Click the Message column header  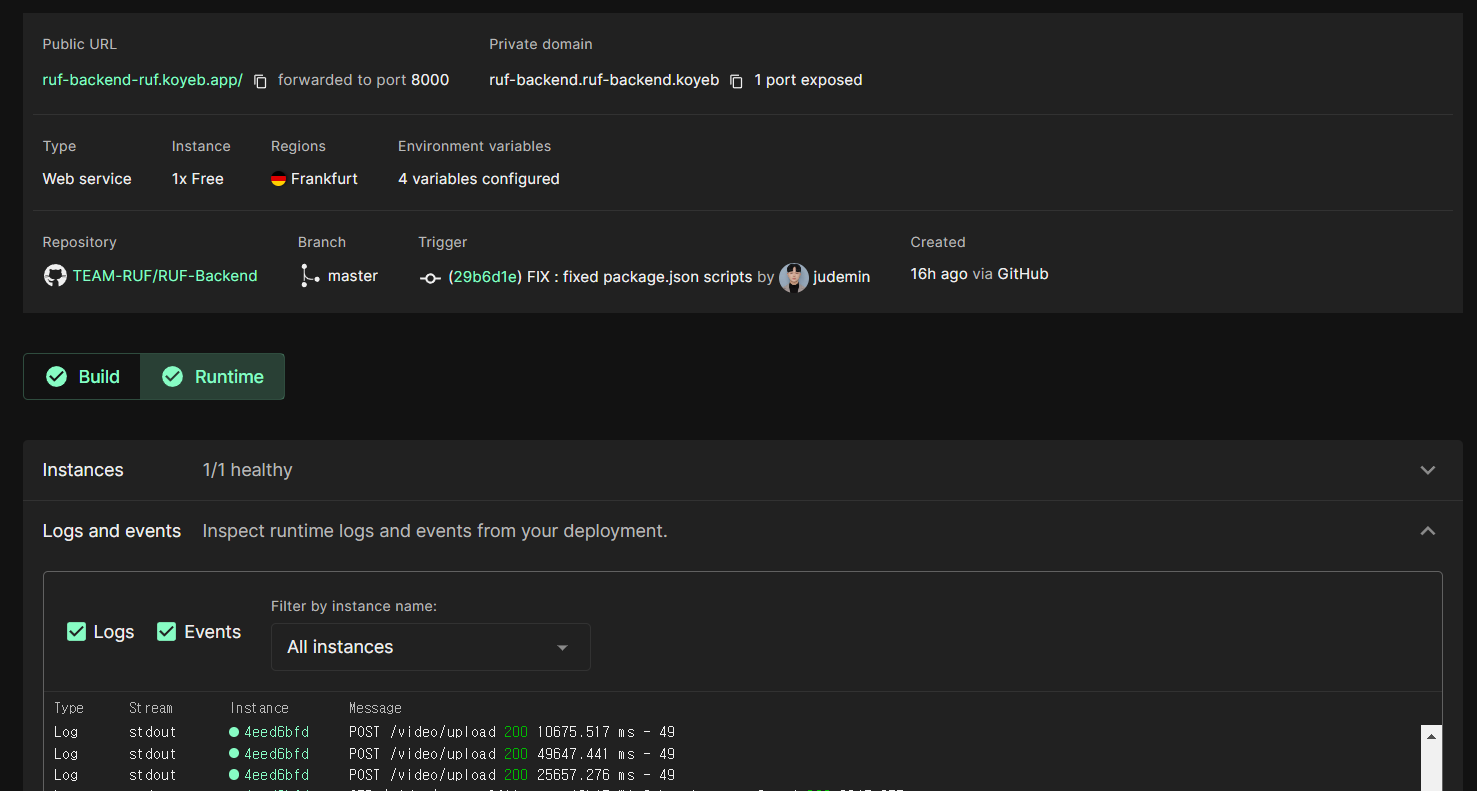[x=375, y=708]
